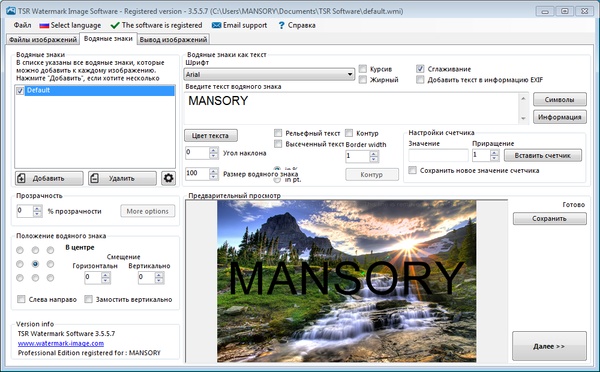Screen dimensions: 600x372
Task: Select the top-center watermark position radio
Action: (35, 250)
